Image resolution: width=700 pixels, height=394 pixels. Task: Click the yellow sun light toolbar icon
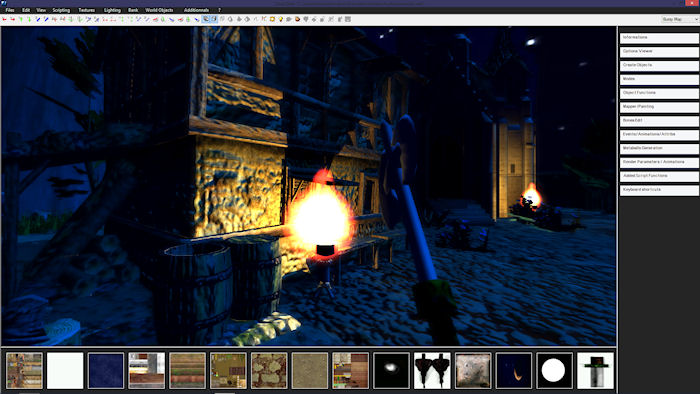pos(272,19)
